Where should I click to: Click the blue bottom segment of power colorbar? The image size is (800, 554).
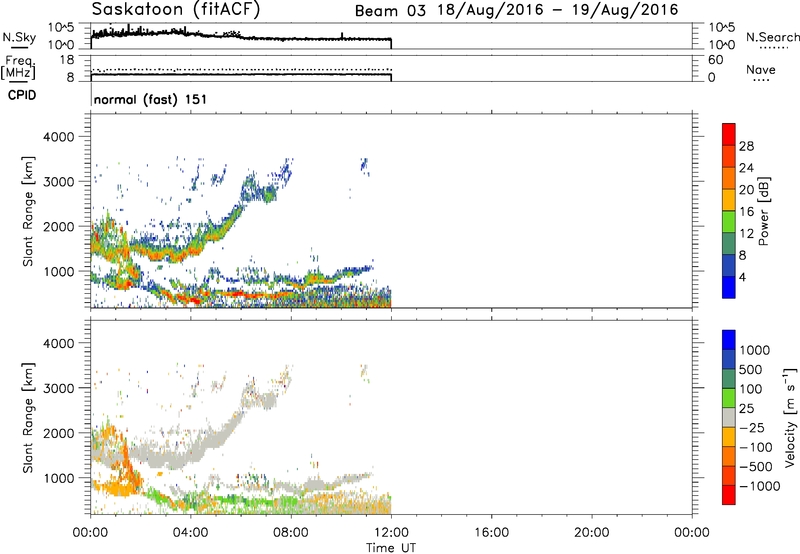pos(729,287)
